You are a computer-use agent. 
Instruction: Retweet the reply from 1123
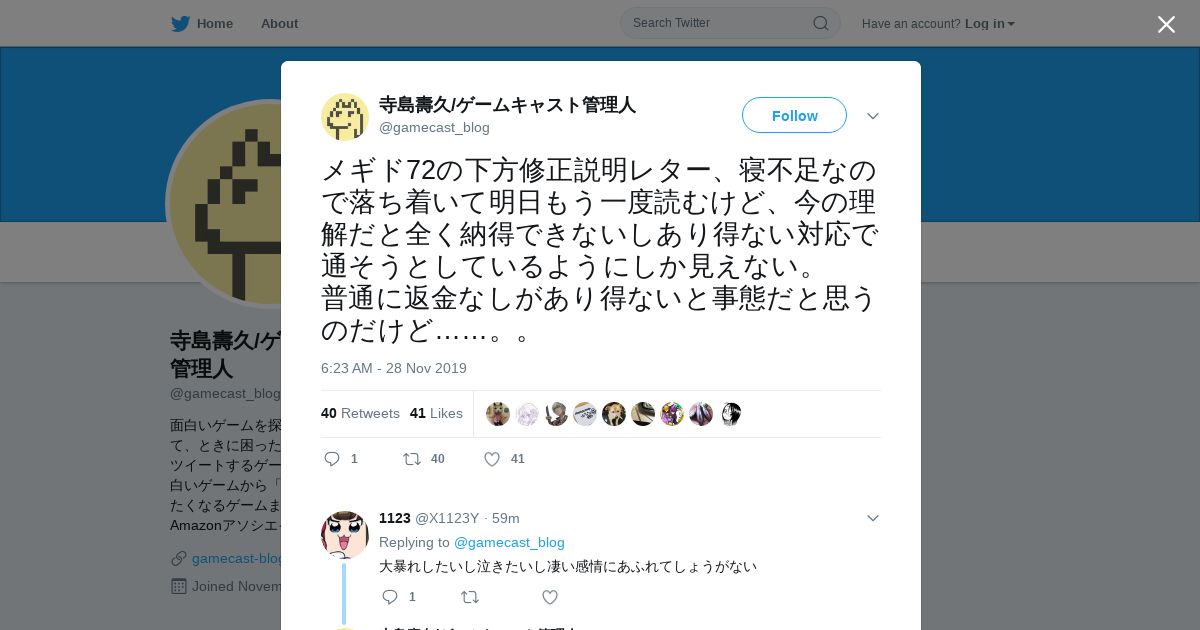tap(469, 597)
